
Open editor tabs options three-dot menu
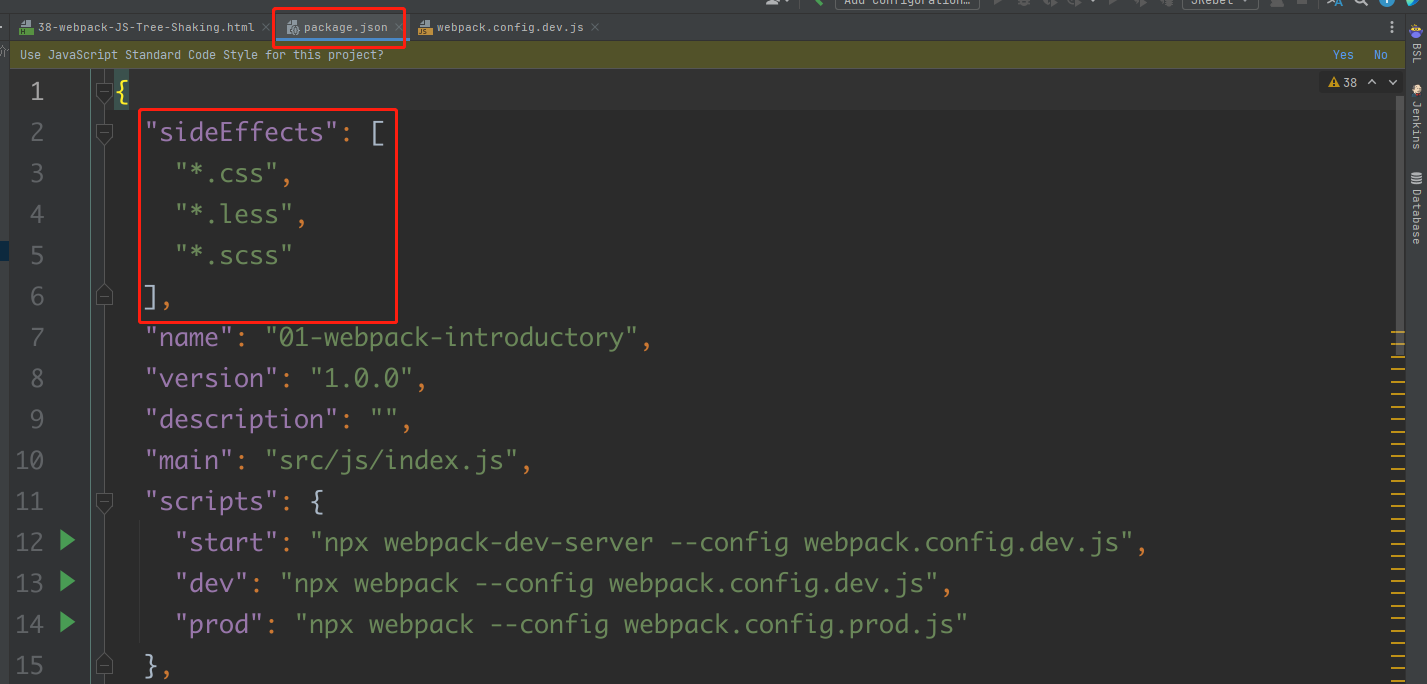(1392, 27)
